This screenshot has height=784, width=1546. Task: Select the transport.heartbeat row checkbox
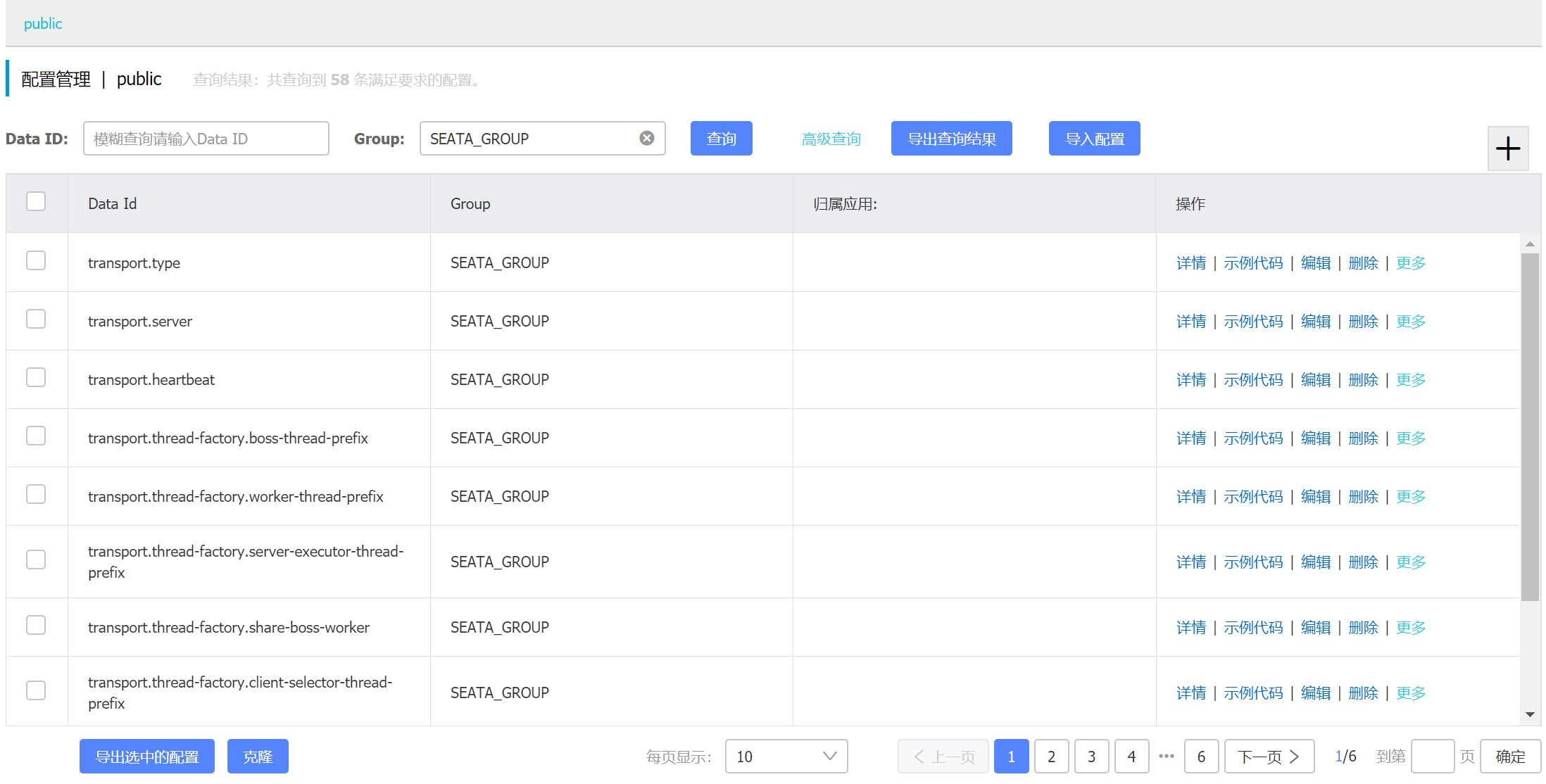point(36,378)
